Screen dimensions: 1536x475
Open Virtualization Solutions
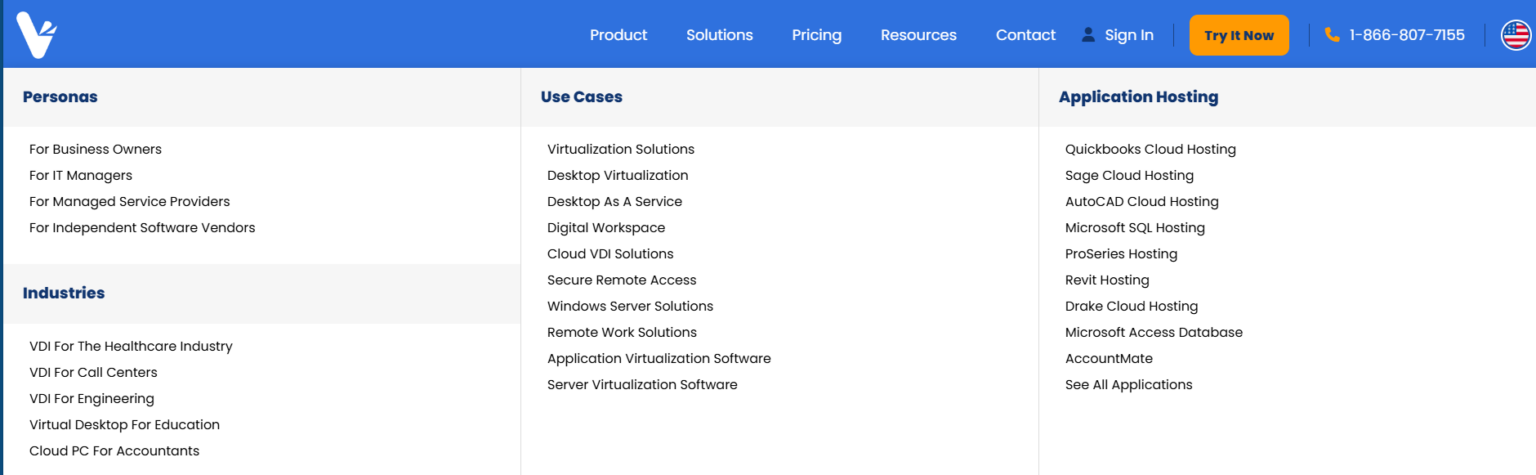[621, 149]
